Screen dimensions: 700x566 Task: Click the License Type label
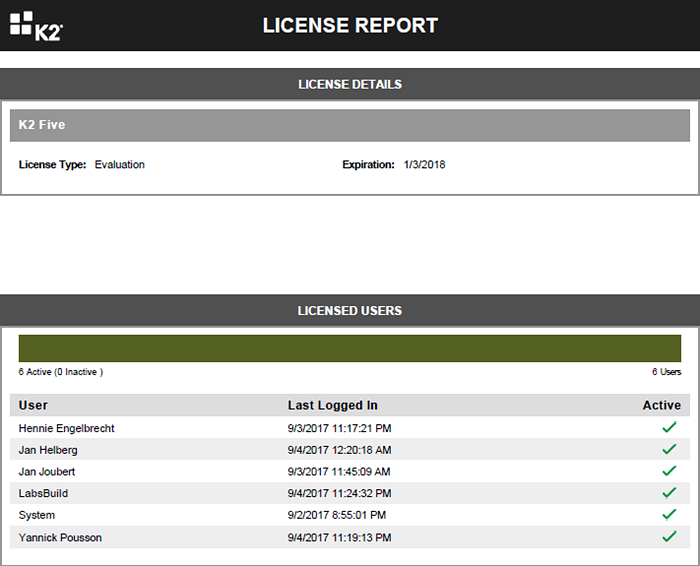click(x=52, y=165)
